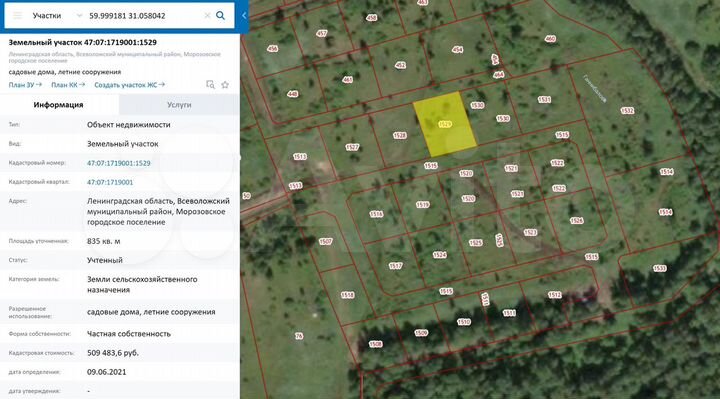The image size is (720, 399).
Task: Open the hamburger menu in search bar
Action: [17, 16]
